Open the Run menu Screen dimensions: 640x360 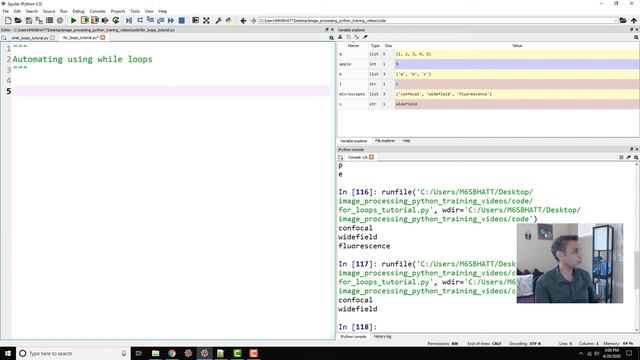click(x=64, y=11)
